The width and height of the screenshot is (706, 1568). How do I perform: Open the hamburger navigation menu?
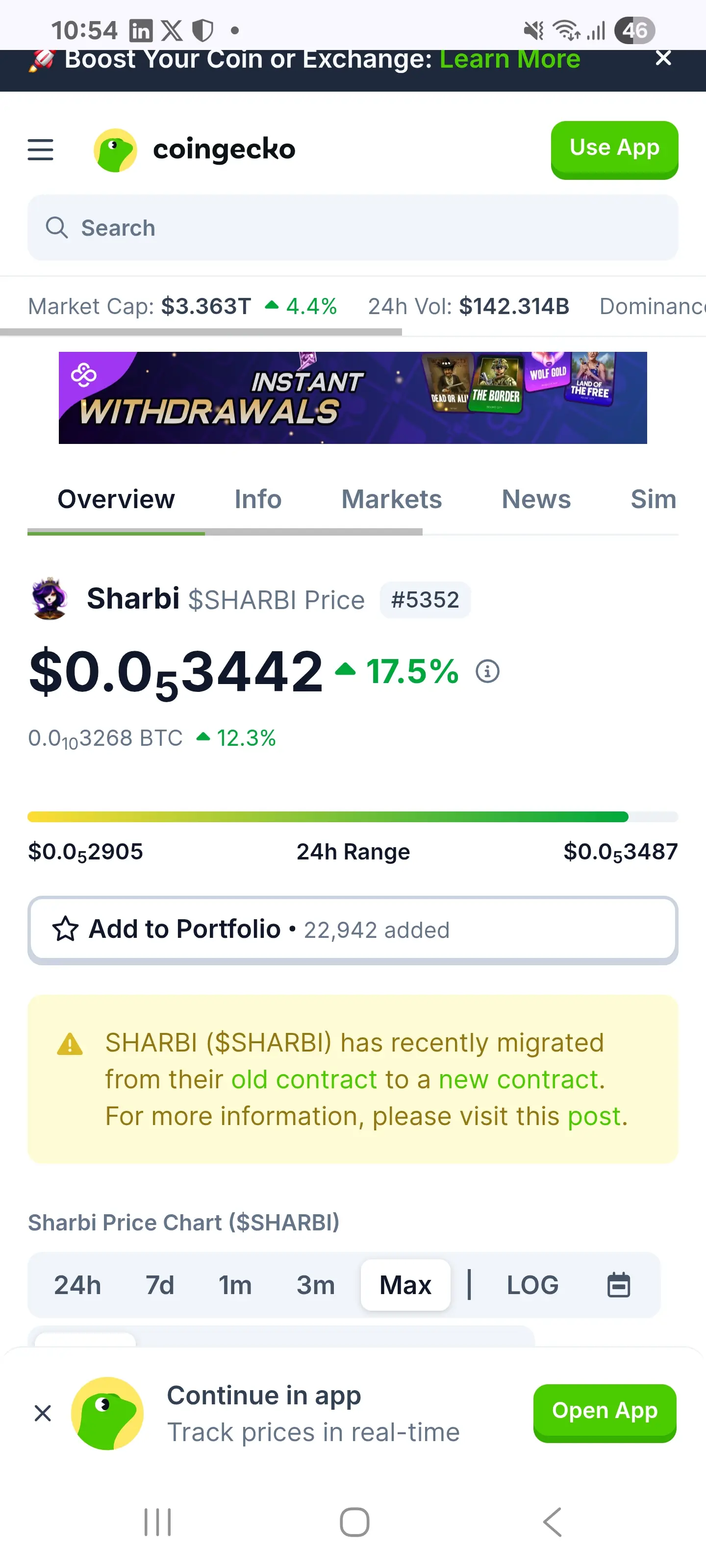pos(40,150)
